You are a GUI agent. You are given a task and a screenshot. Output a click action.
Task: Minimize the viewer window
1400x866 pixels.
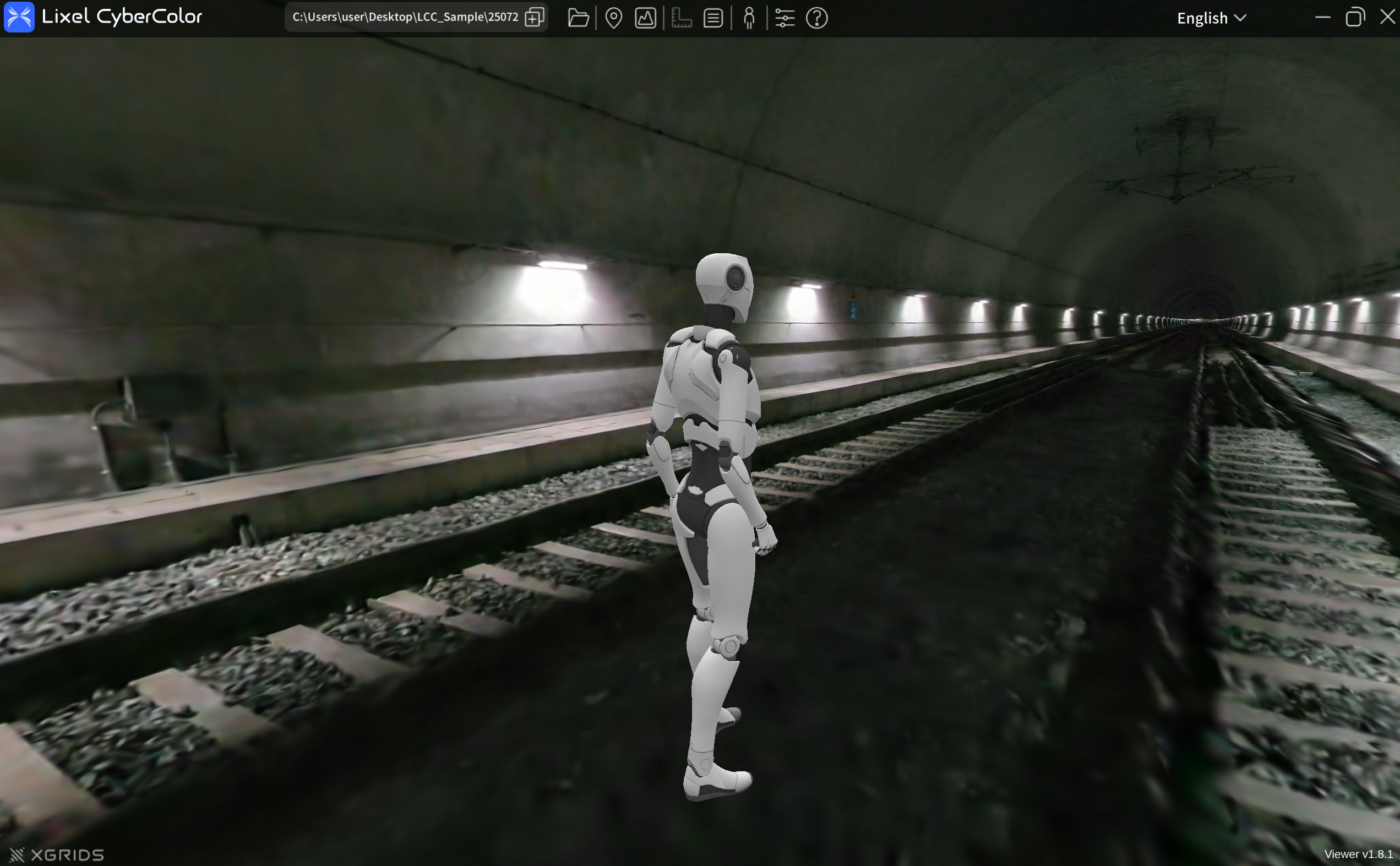click(x=1323, y=18)
